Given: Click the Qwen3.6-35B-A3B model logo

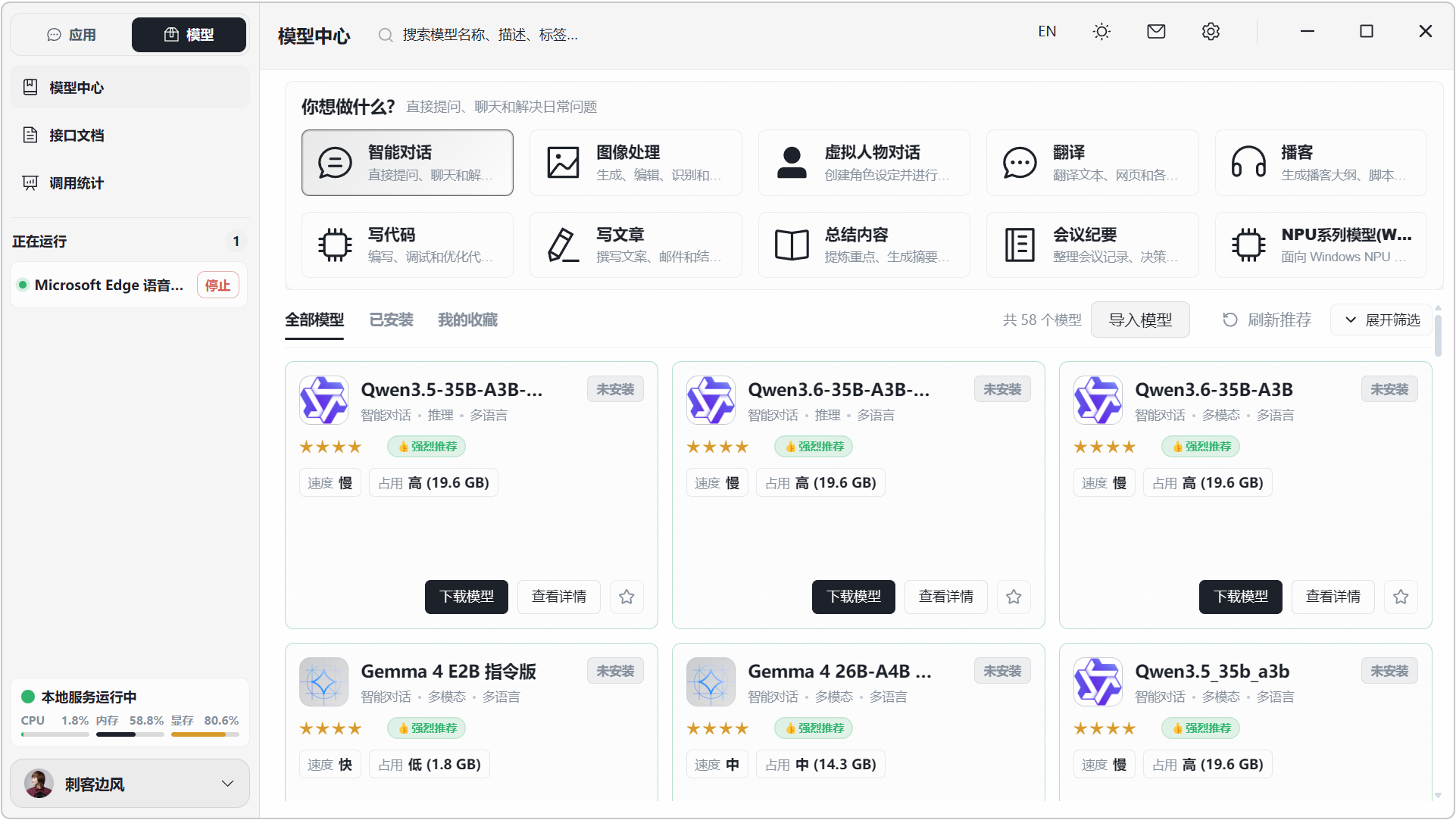Looking at the screenshot, I should tap(1098, 400).
